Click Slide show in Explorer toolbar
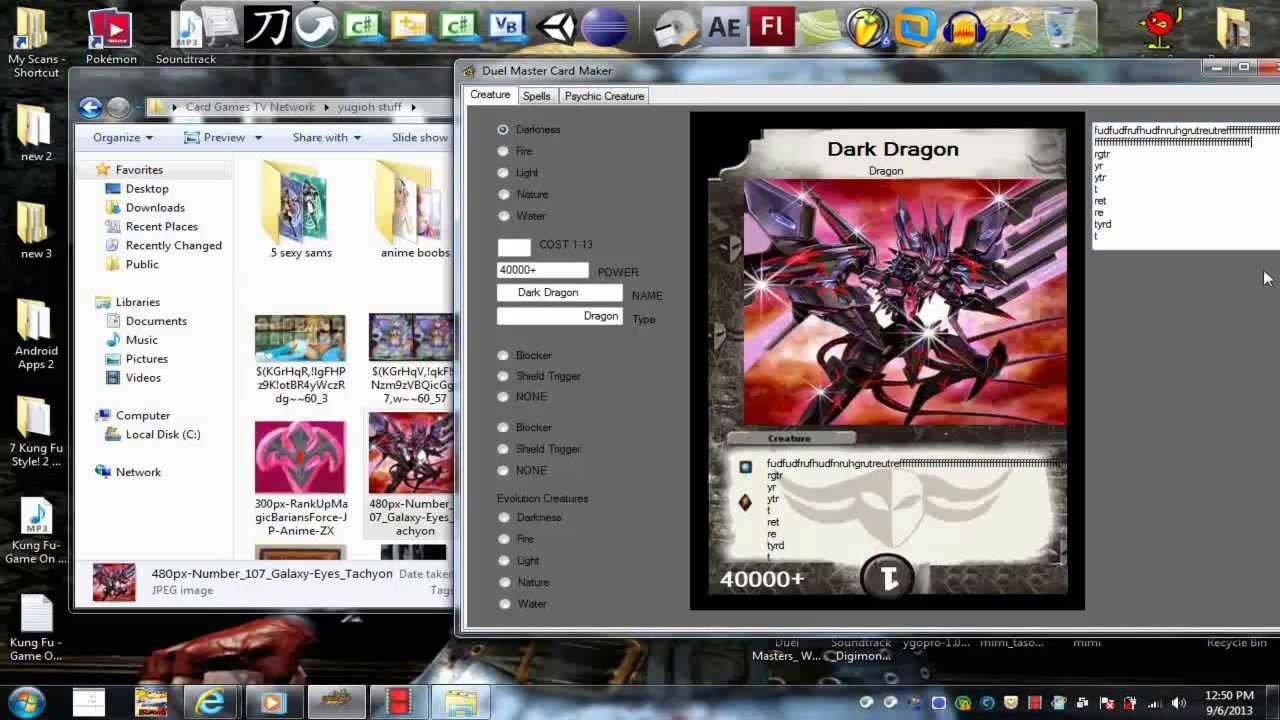Viewport: 1280px width, 720px height. pos(420,137)
